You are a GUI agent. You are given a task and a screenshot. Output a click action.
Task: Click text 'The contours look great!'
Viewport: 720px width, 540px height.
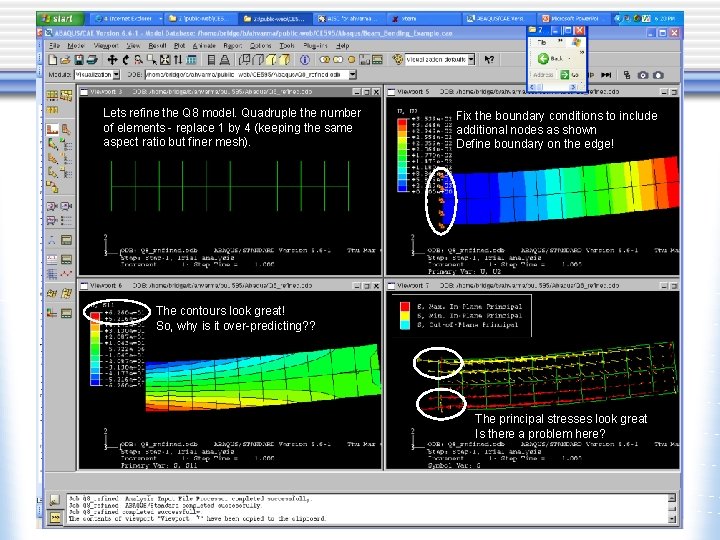click(x=220, y=311)
